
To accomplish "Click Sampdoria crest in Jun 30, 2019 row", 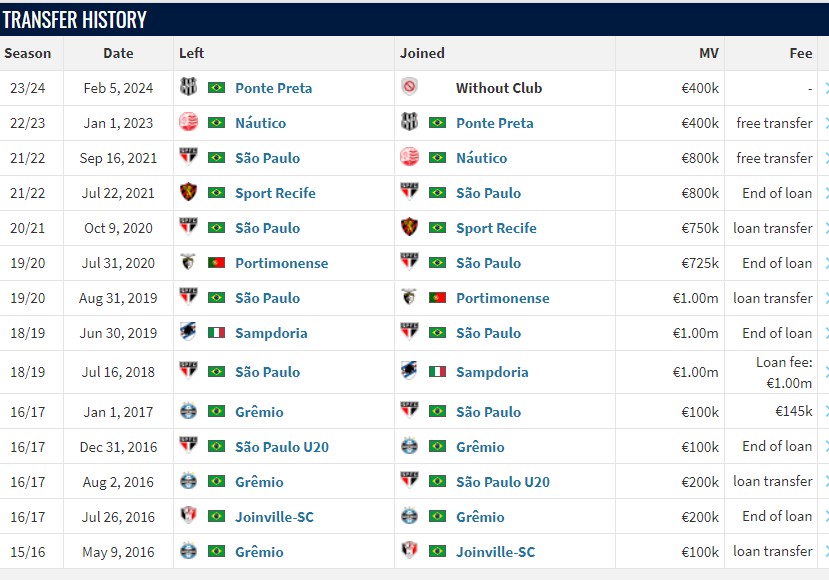I will click(x=188, y=332).
